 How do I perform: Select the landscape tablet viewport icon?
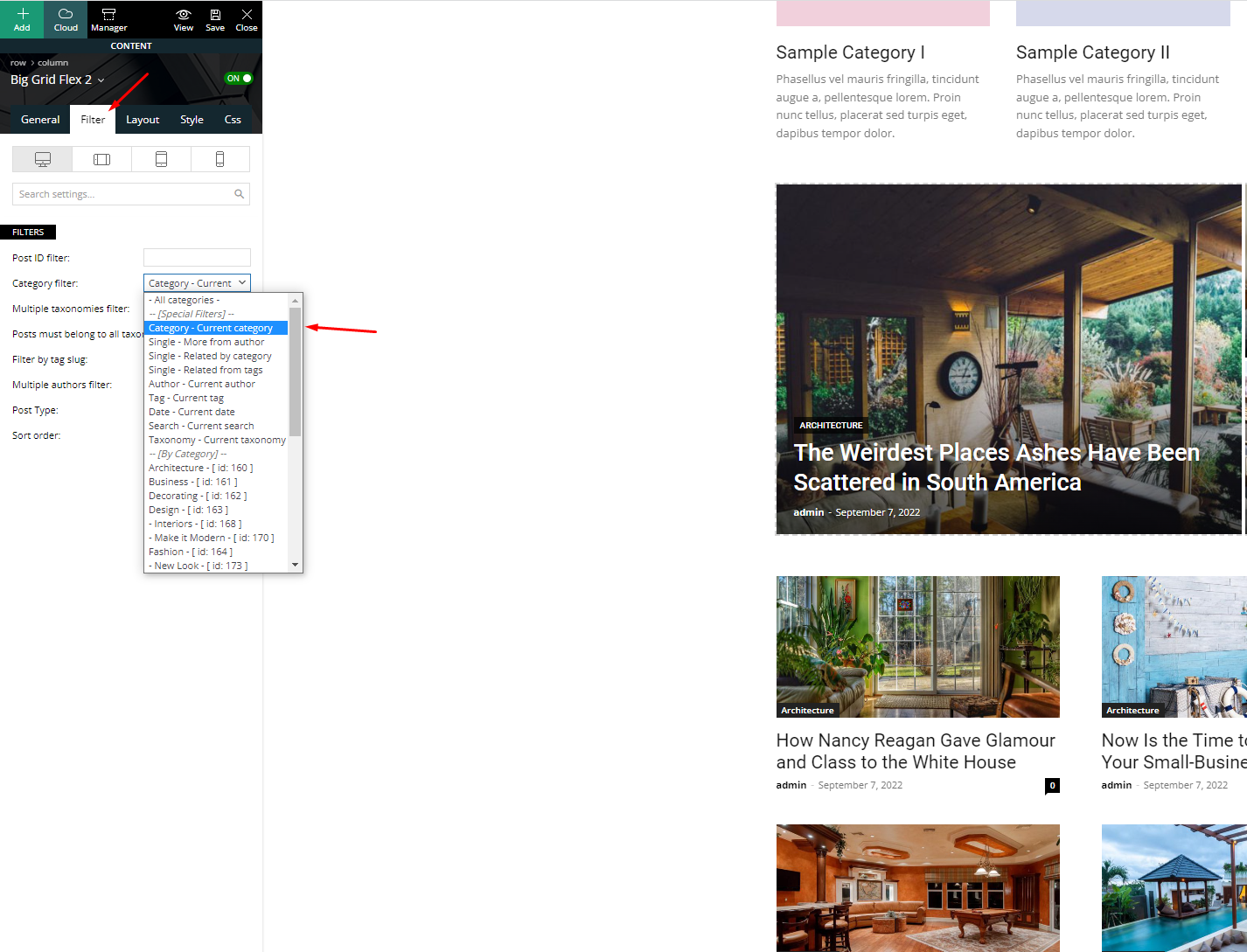[101, 159]
